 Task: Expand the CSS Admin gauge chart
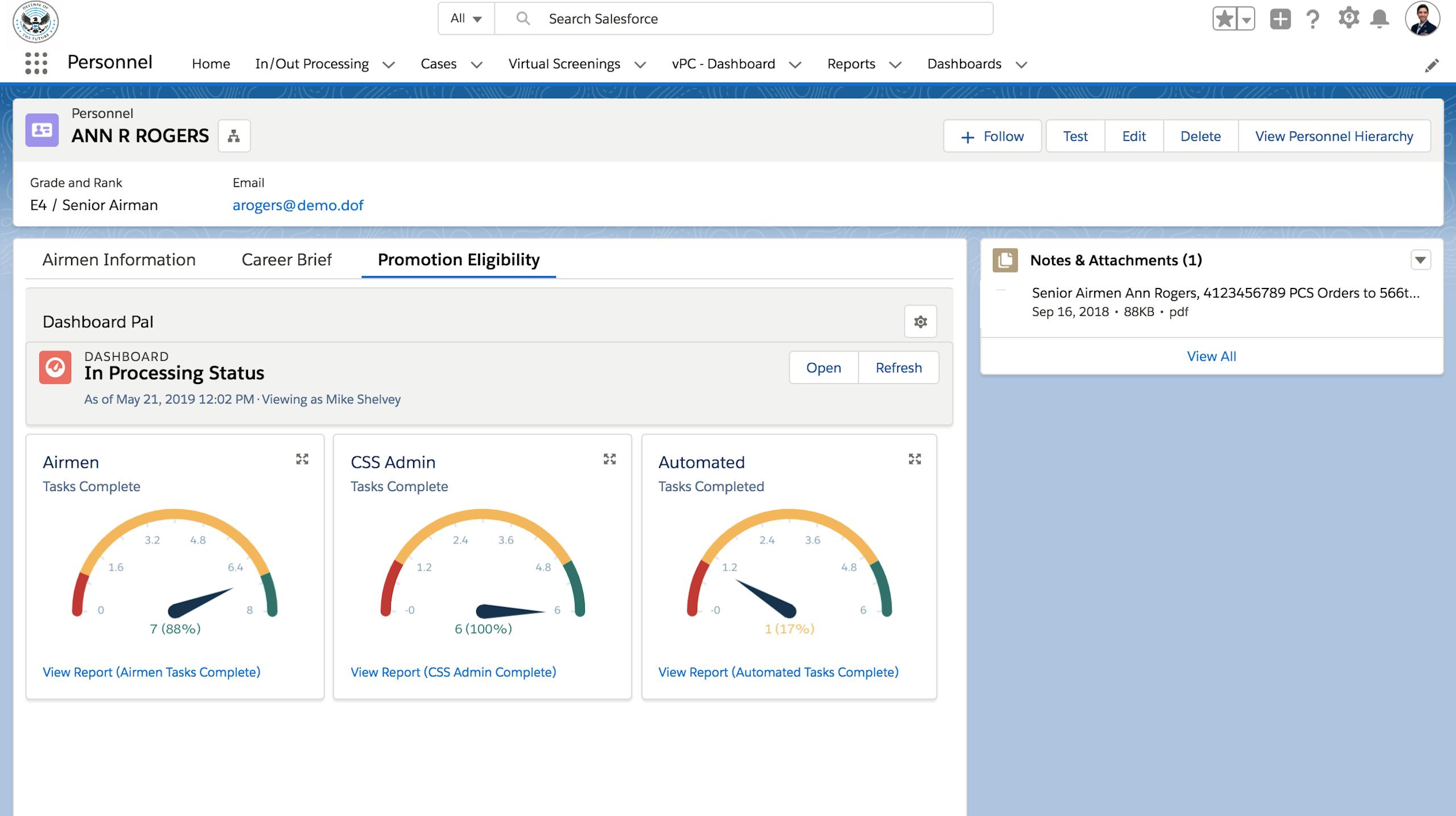pyautogui.click(x=609, y=459)
